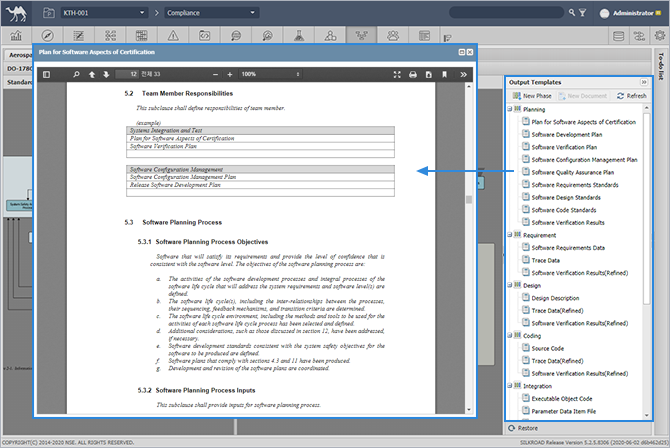670x448 pixels.
Task: Download the PDF document
Action: coord(429,74)
